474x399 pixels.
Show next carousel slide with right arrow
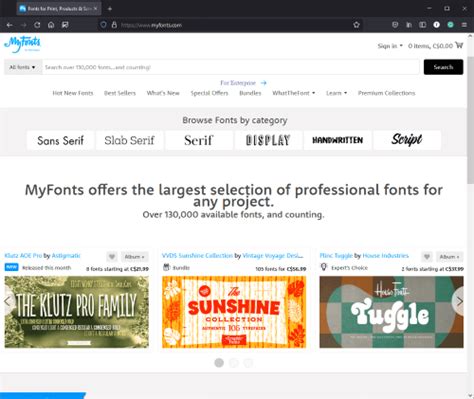[x=459, y=302]
